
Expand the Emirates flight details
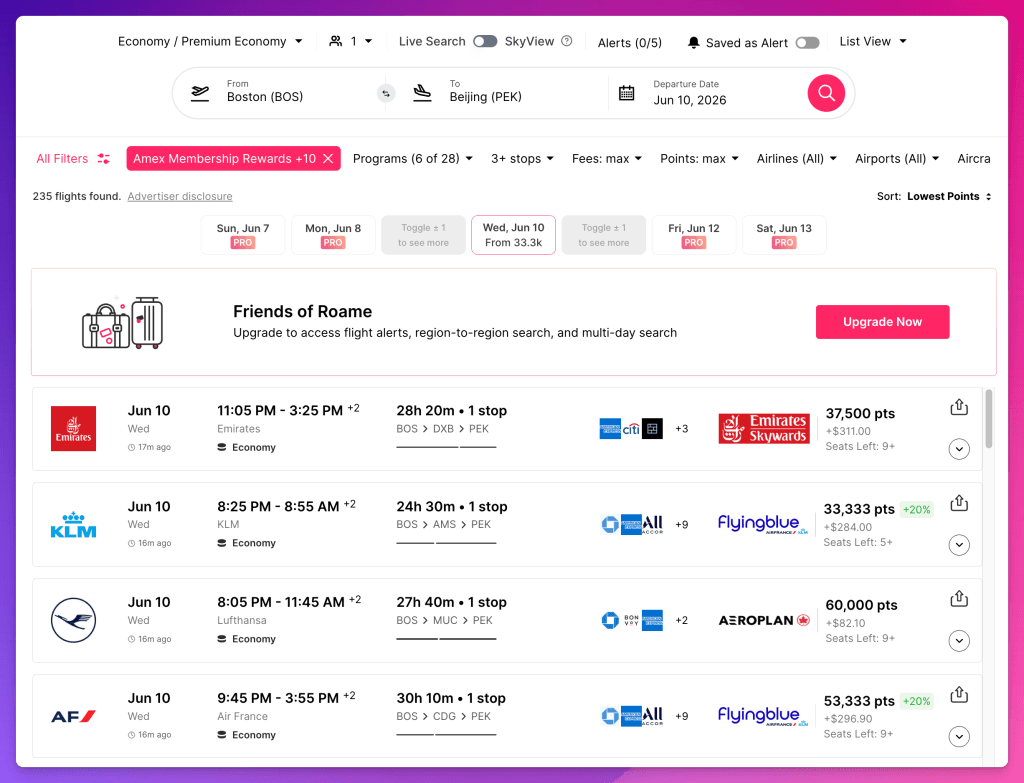pyautogui.click(x=959, y=449)
